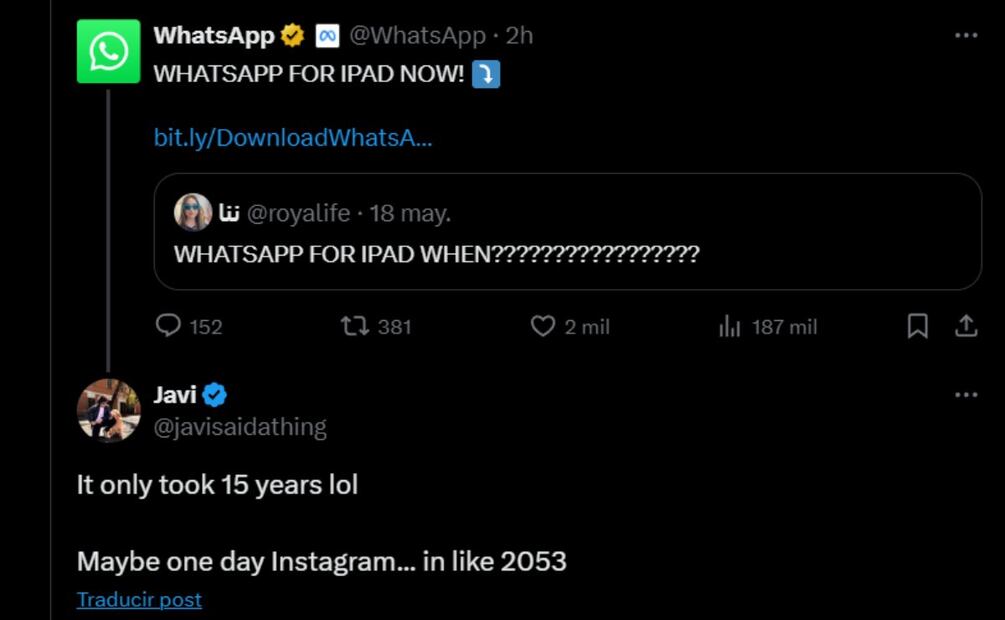Open more options for Javi's post
Viewport: 1005px width, 620px height.
click(965, 395)
